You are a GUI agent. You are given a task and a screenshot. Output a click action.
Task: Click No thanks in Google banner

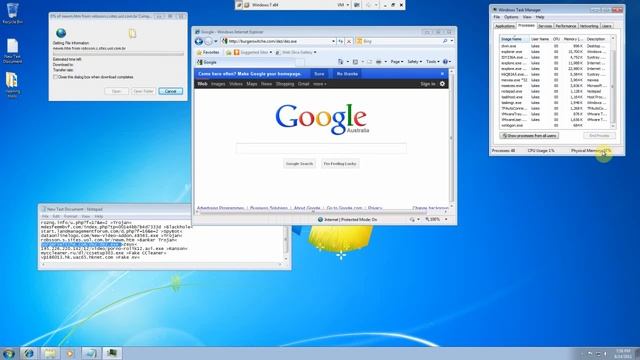click(347, 74)
